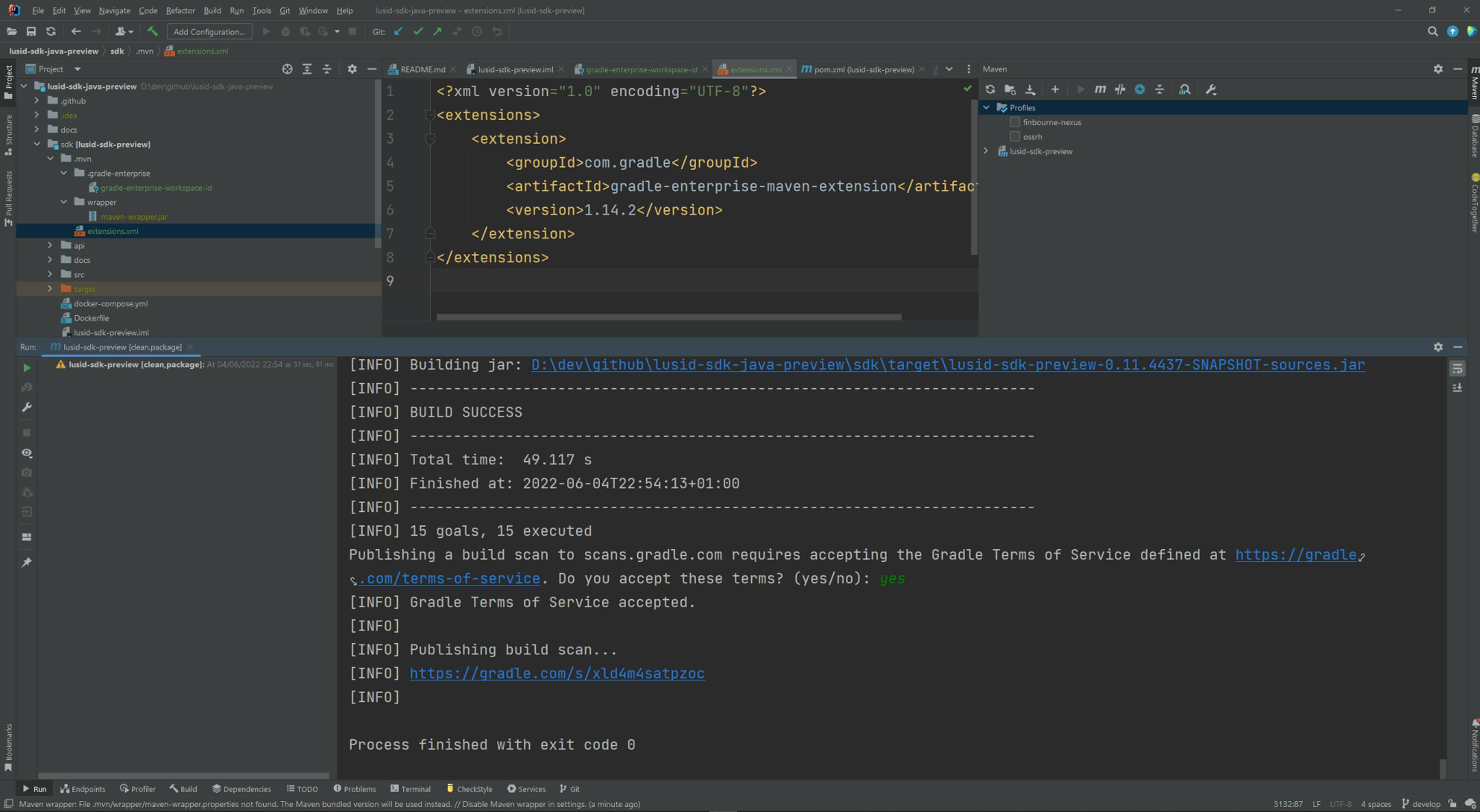Reload All Maven Projects icon
1480x812 pixels.
click(990, 90)
